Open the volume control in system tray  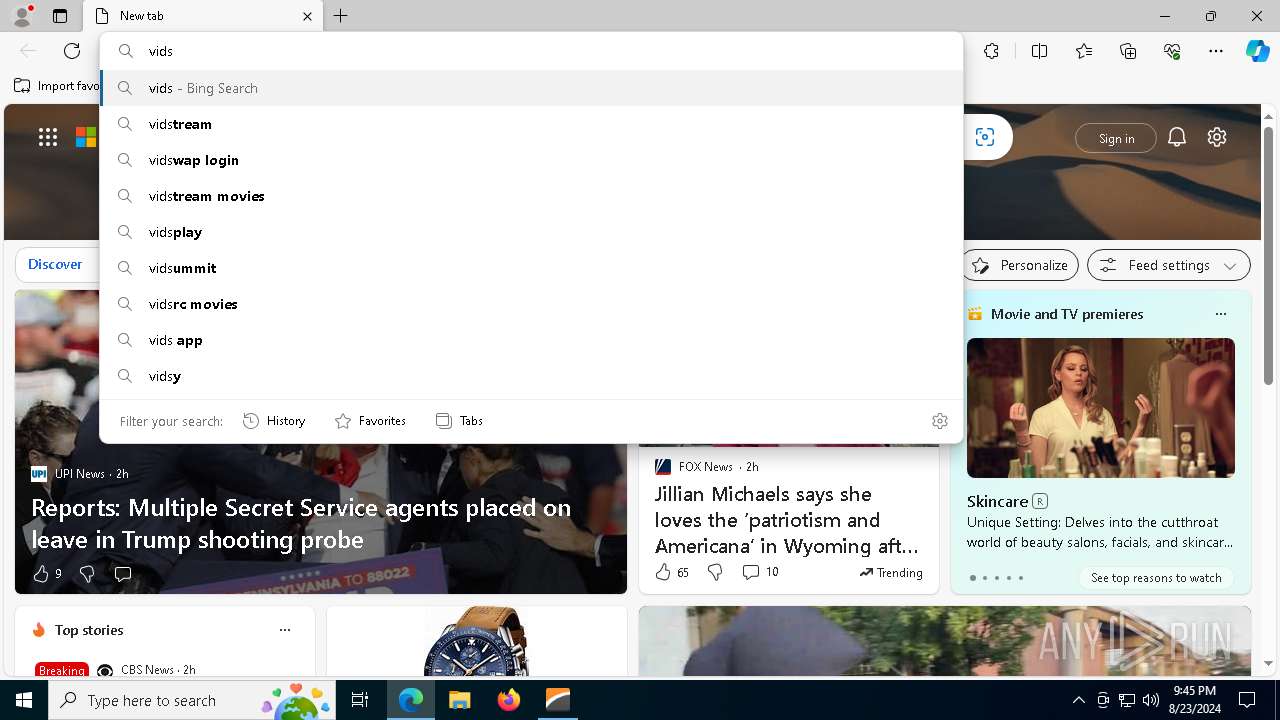1150,700
